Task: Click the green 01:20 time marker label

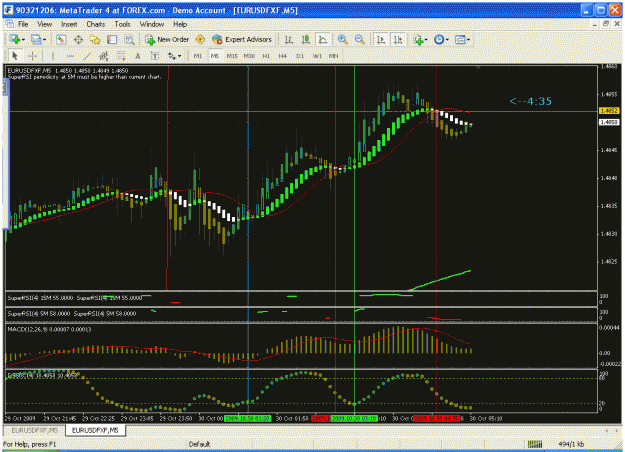Action: click(248, 419)
